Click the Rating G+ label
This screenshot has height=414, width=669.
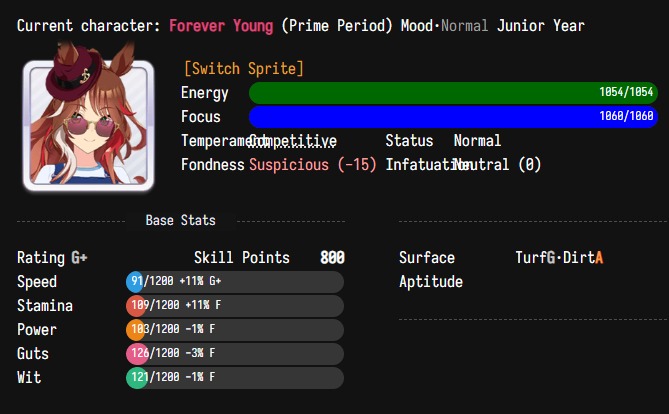52,258
